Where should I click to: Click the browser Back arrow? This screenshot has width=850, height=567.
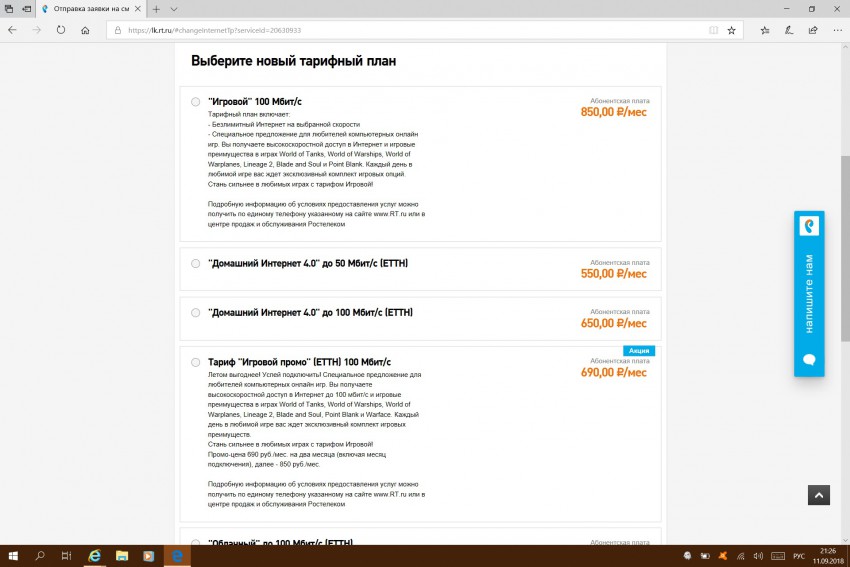pos(13,30)
